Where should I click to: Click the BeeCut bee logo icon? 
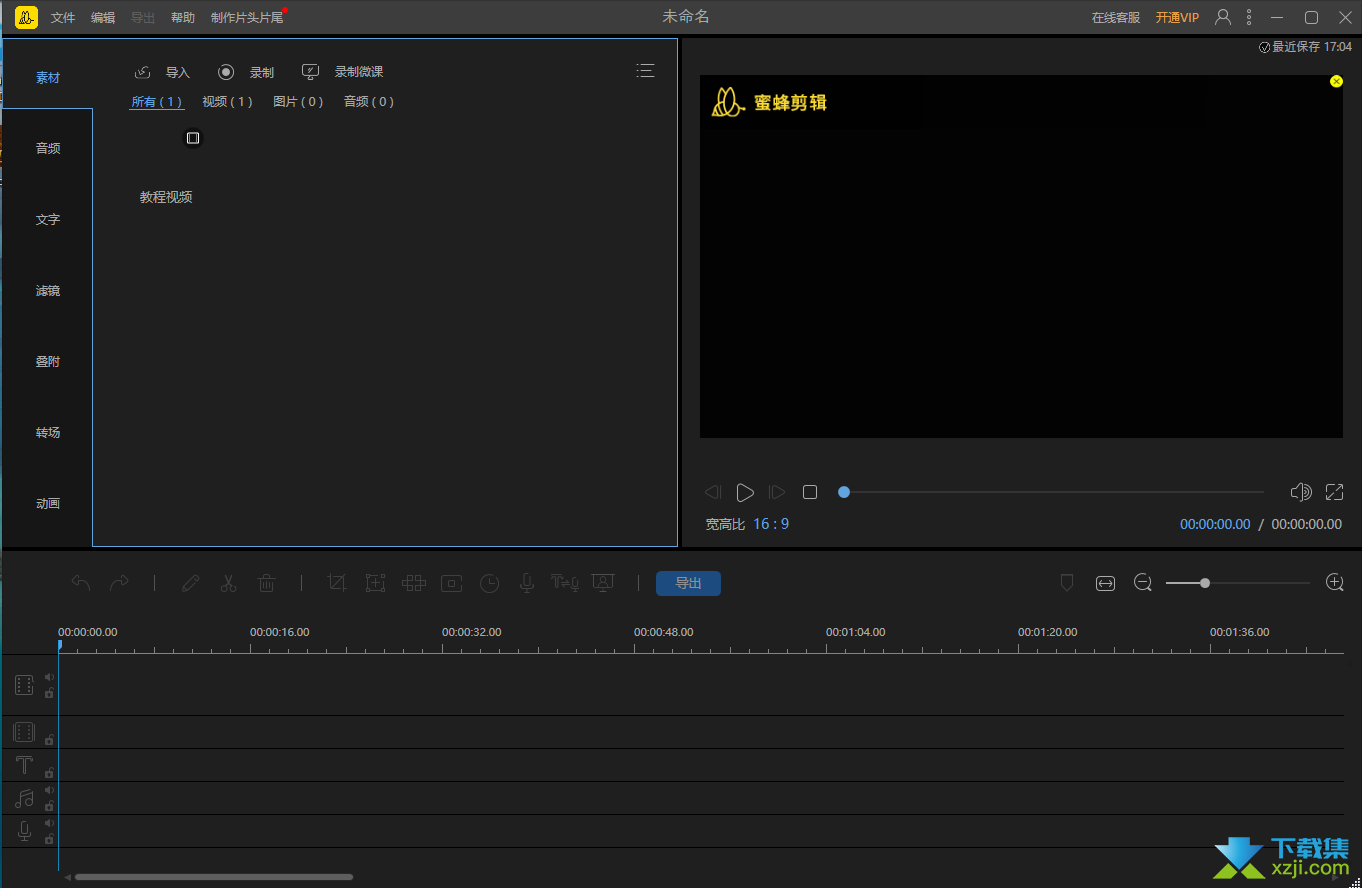pos(26,17)
